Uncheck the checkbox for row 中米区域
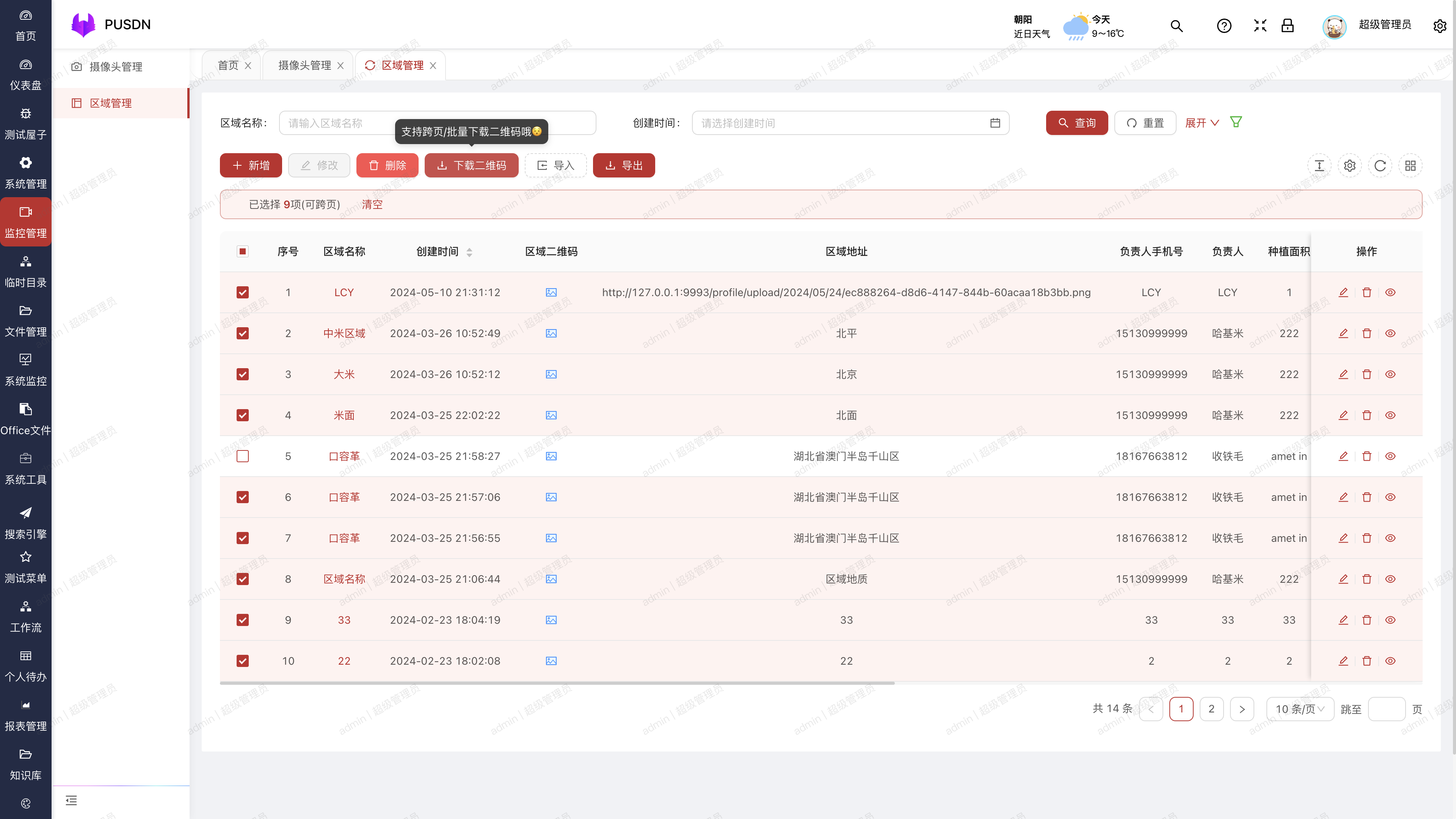The width and height of the screenshot is (1456, 819). [243, 334]
